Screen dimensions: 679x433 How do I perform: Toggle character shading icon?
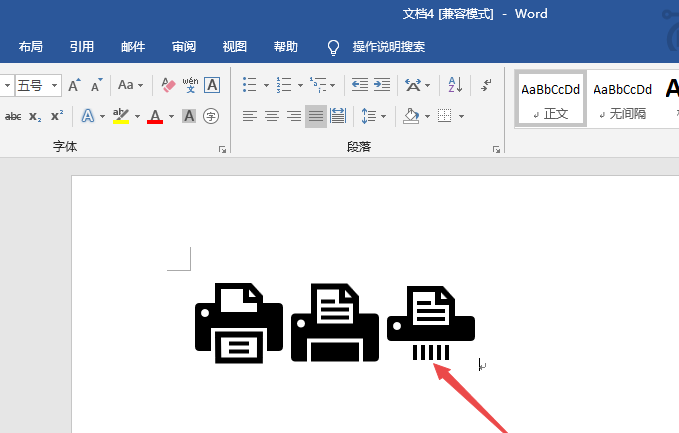pyautogui.click(x=189, y=116)
